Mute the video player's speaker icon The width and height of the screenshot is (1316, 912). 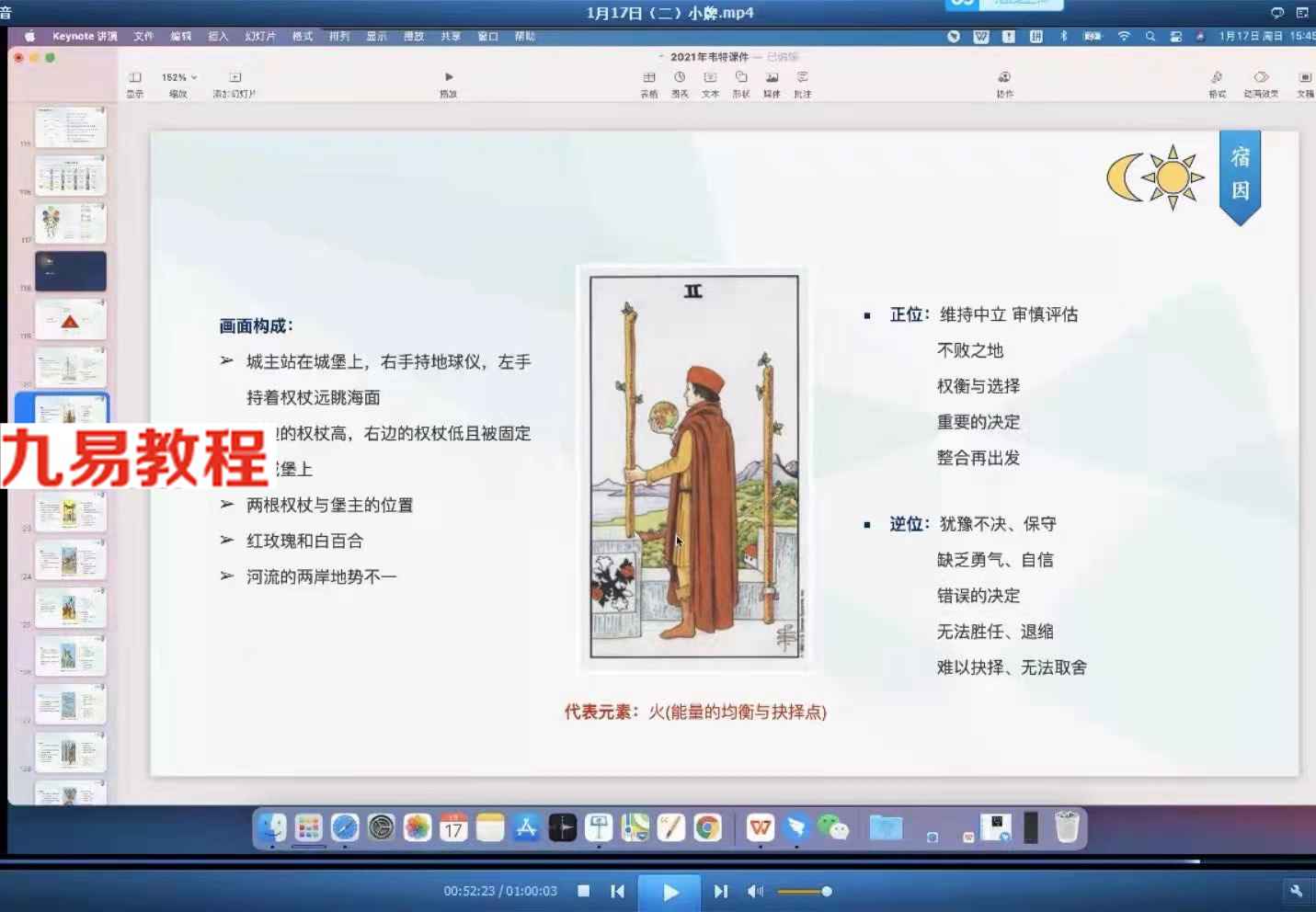click(754, 891)
